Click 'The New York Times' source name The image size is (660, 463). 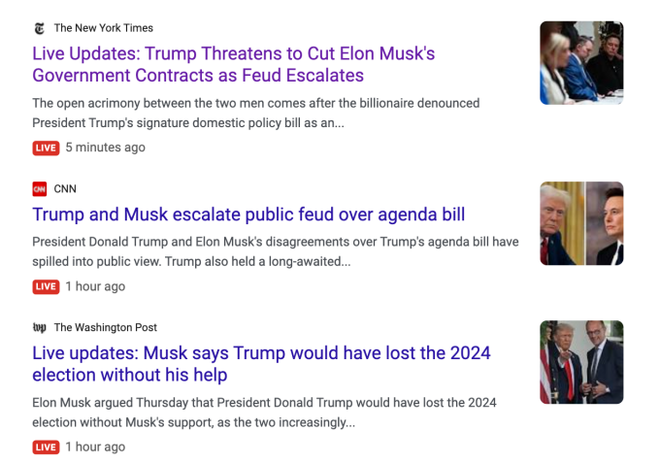pyautogui.click(x=104, y=28)
